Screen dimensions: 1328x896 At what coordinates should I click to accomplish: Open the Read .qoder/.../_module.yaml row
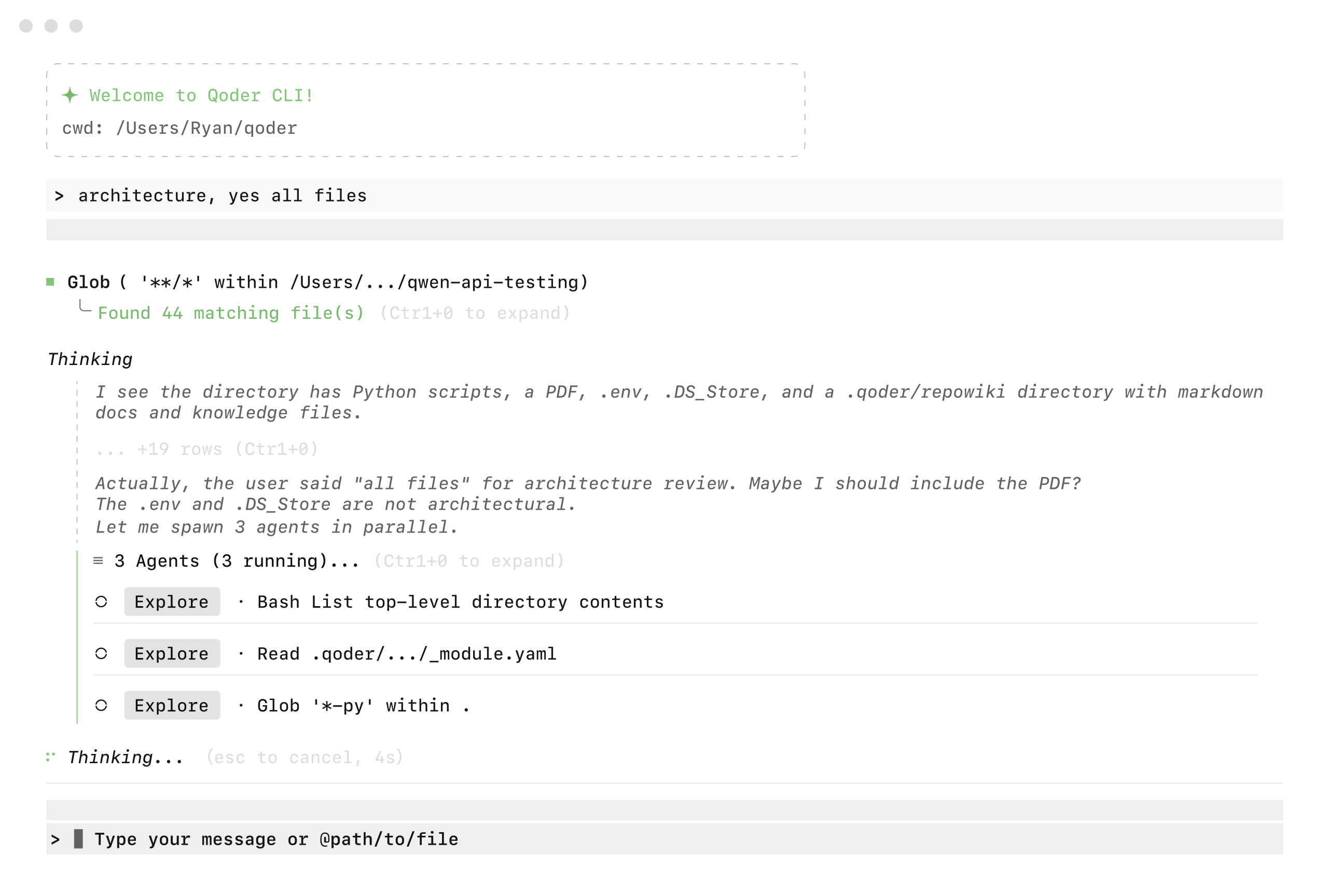pos(675,653)
